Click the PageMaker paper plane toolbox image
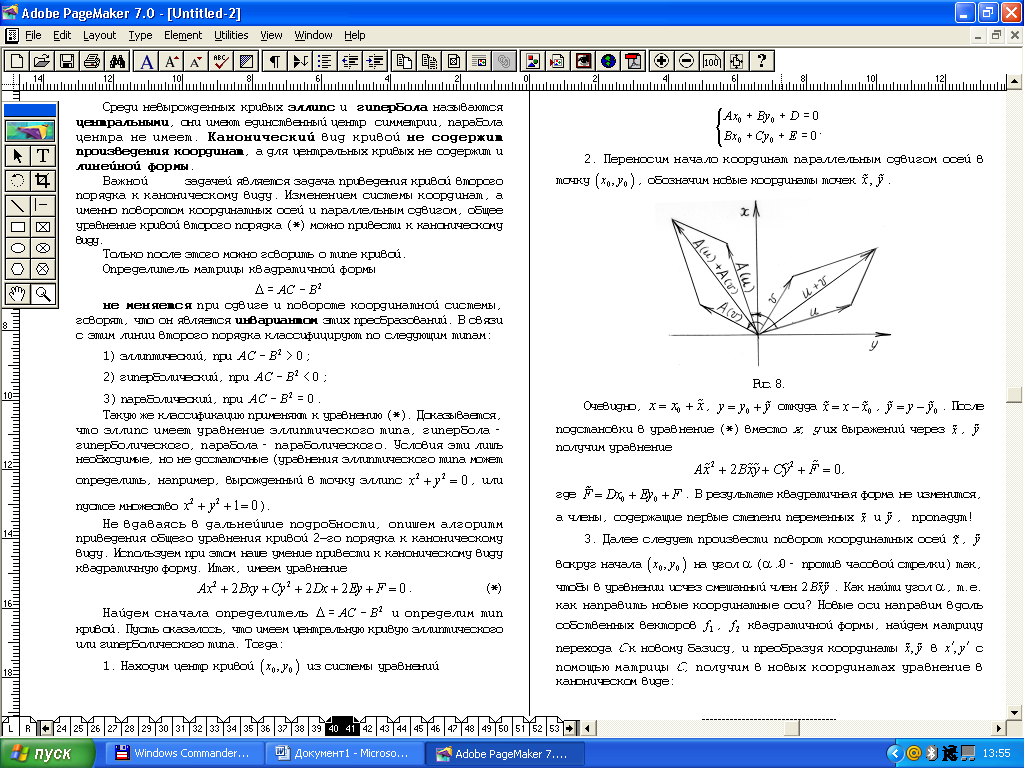Viewport: 1024px width, 768px height. pyautogui.click(x=30, y=131)
